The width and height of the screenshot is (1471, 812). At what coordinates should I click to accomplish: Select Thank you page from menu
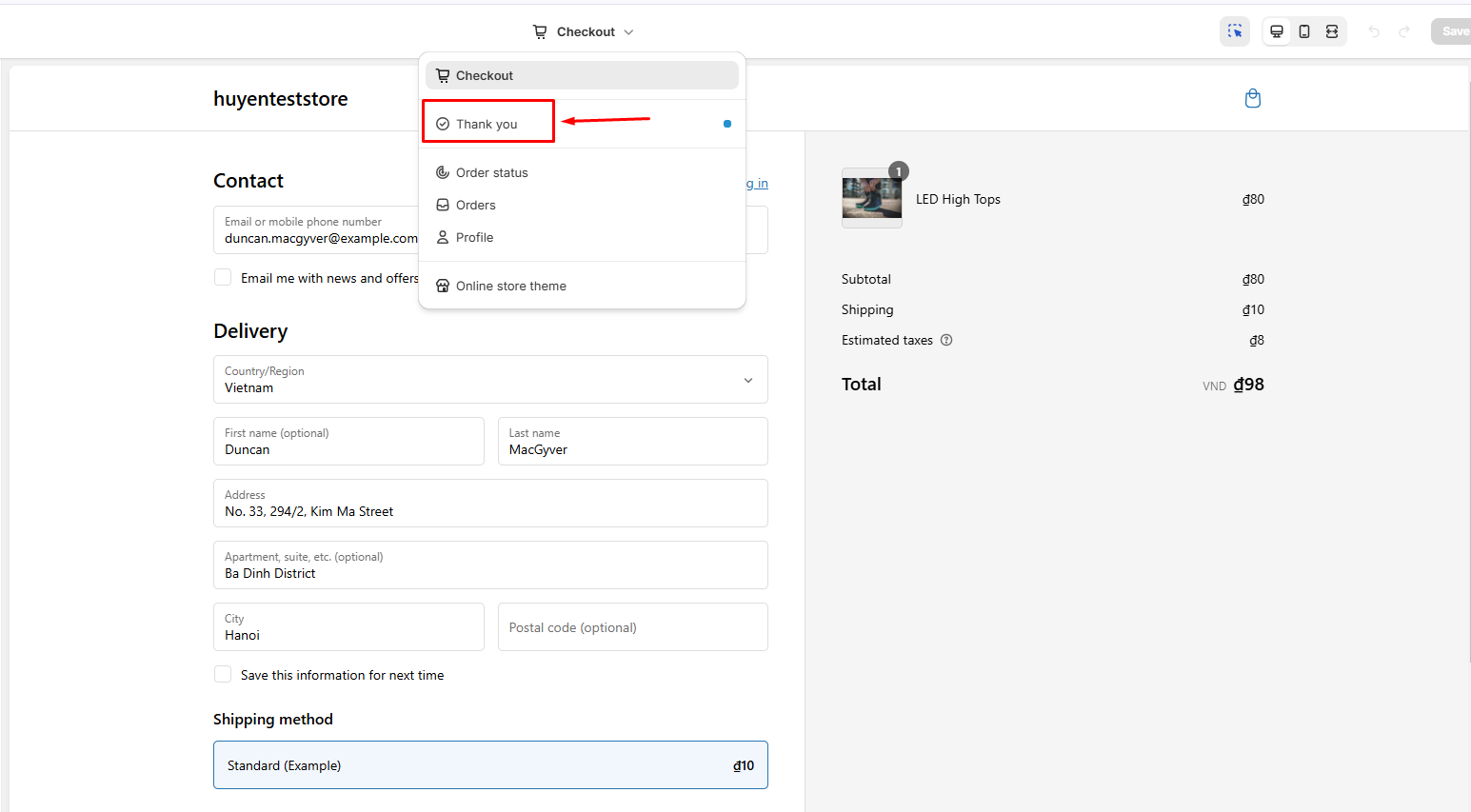pyautogui.click(x=487, y=124)
